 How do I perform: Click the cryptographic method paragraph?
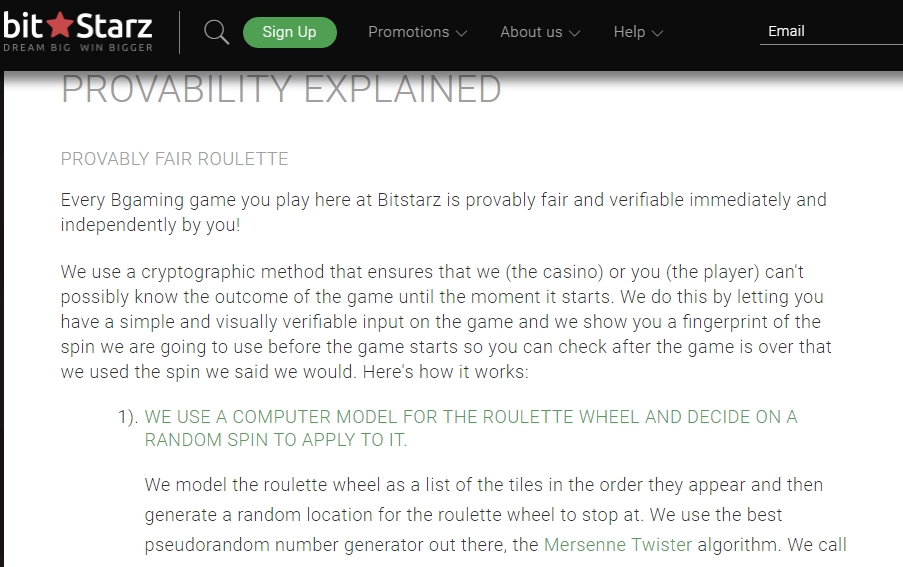coord(446,322)
